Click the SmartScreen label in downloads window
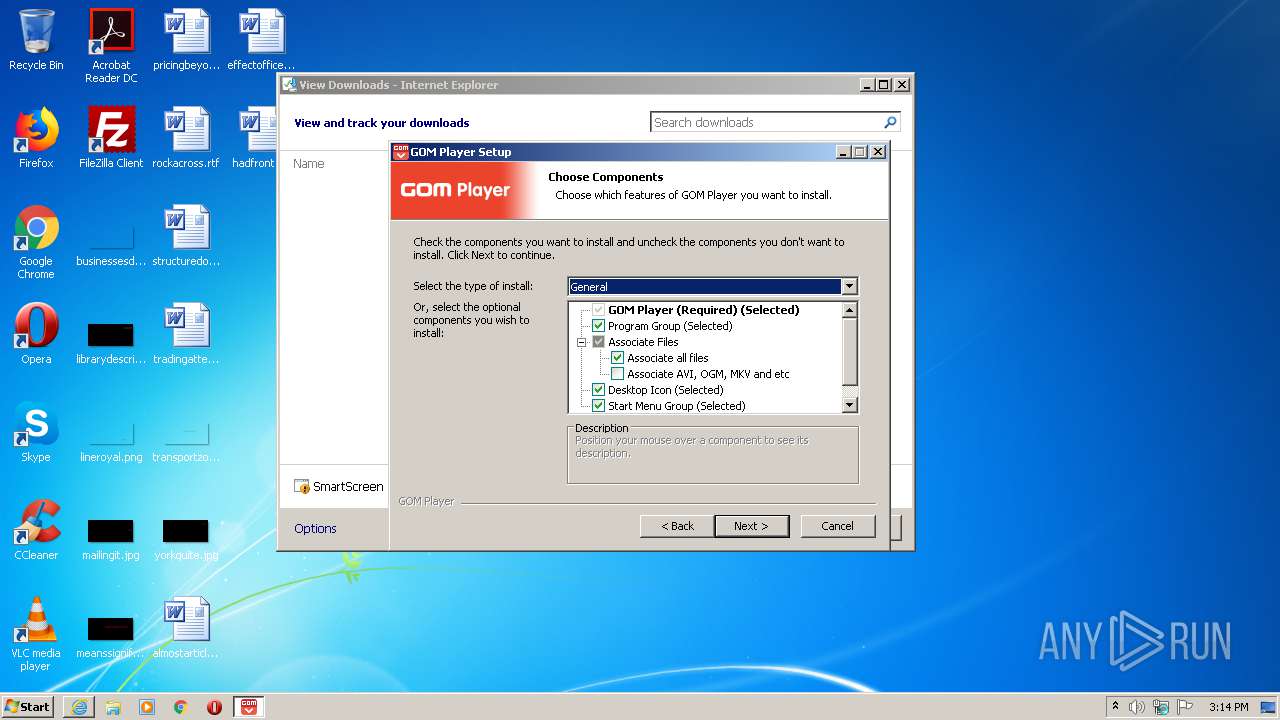 (348, 487)
